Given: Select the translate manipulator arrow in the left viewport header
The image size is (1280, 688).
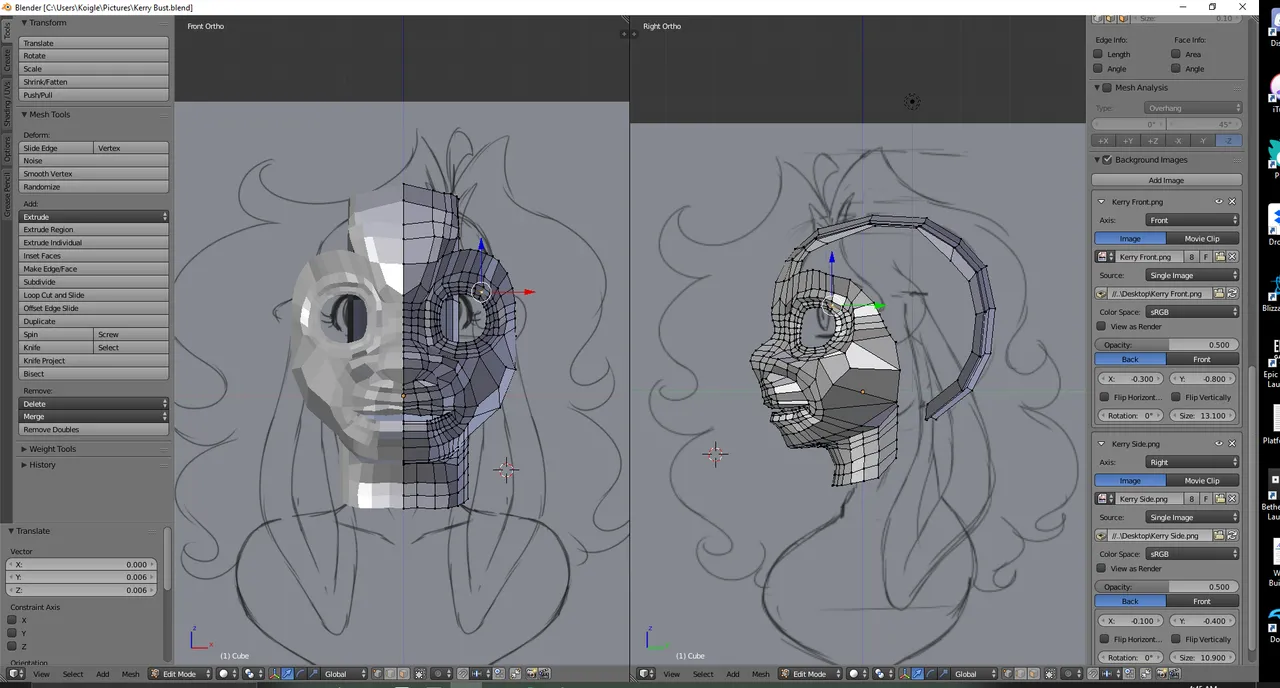Looking at the screenshot, I should point(288,674).
